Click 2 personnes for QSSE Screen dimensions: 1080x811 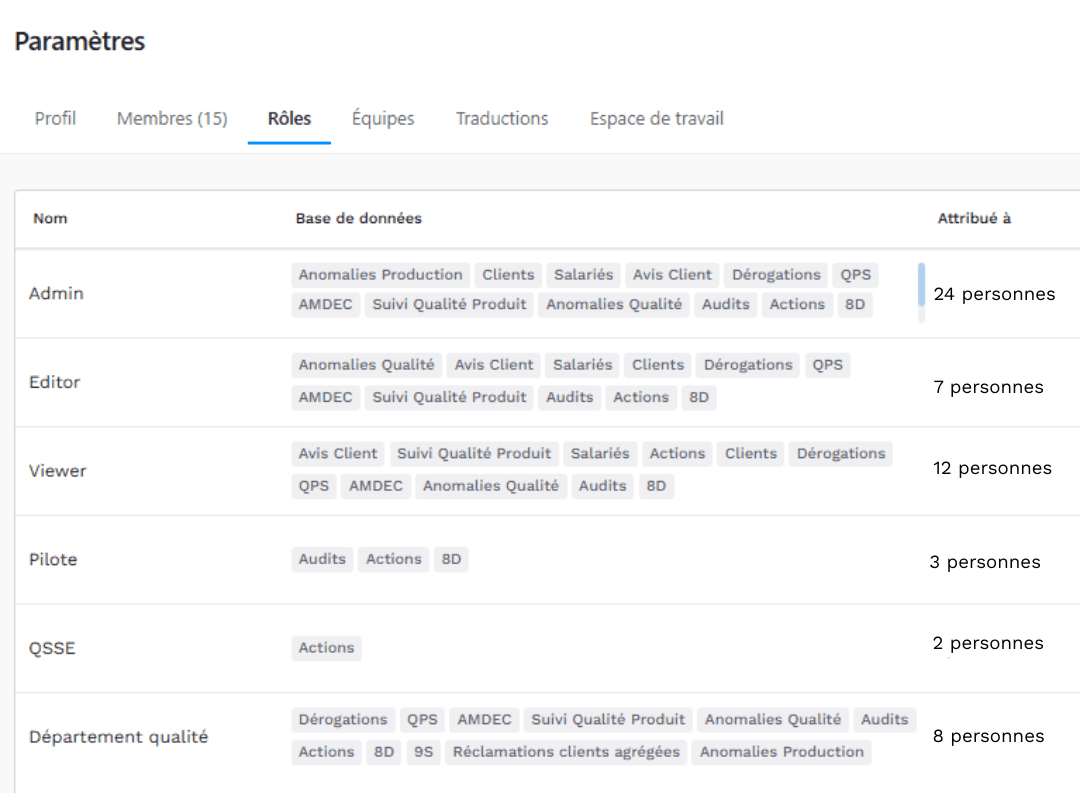pos(988,644)
